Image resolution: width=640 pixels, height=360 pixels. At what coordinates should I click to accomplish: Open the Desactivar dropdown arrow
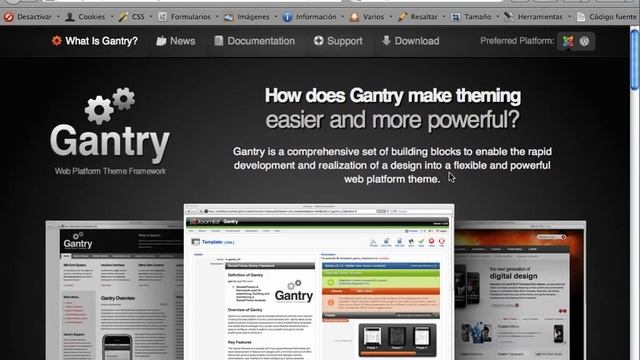coord(58,17)
